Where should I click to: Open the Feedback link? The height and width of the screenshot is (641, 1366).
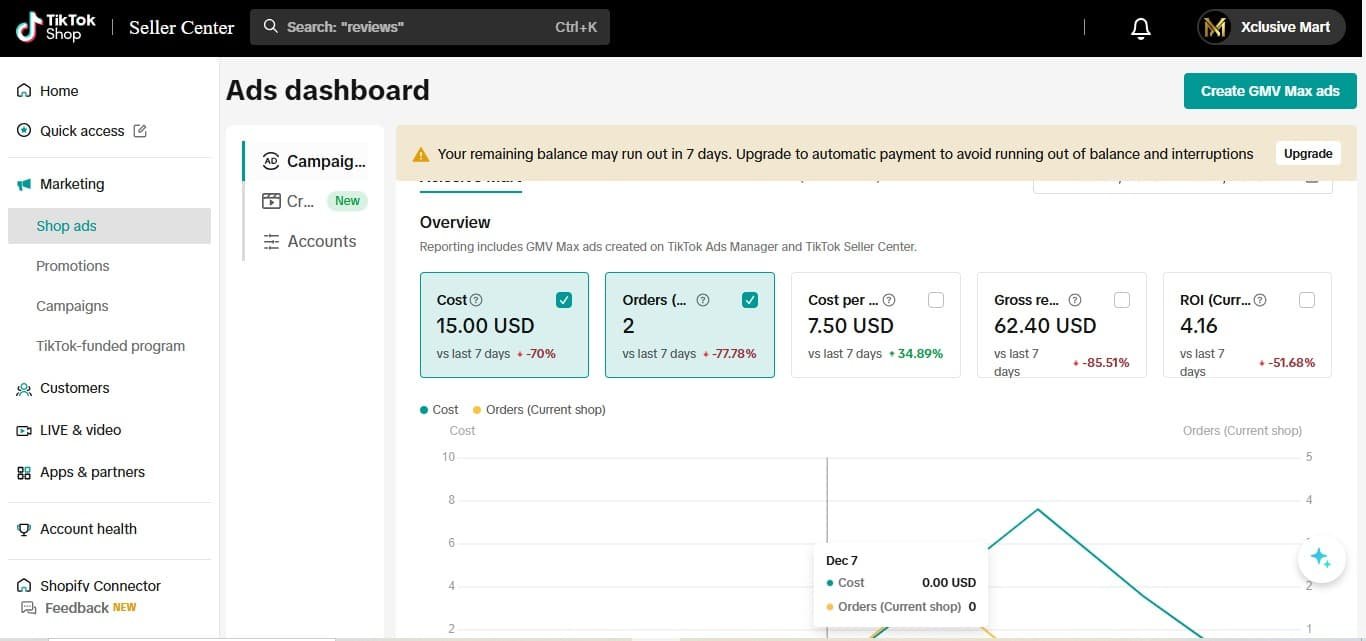tap(77, 608)
